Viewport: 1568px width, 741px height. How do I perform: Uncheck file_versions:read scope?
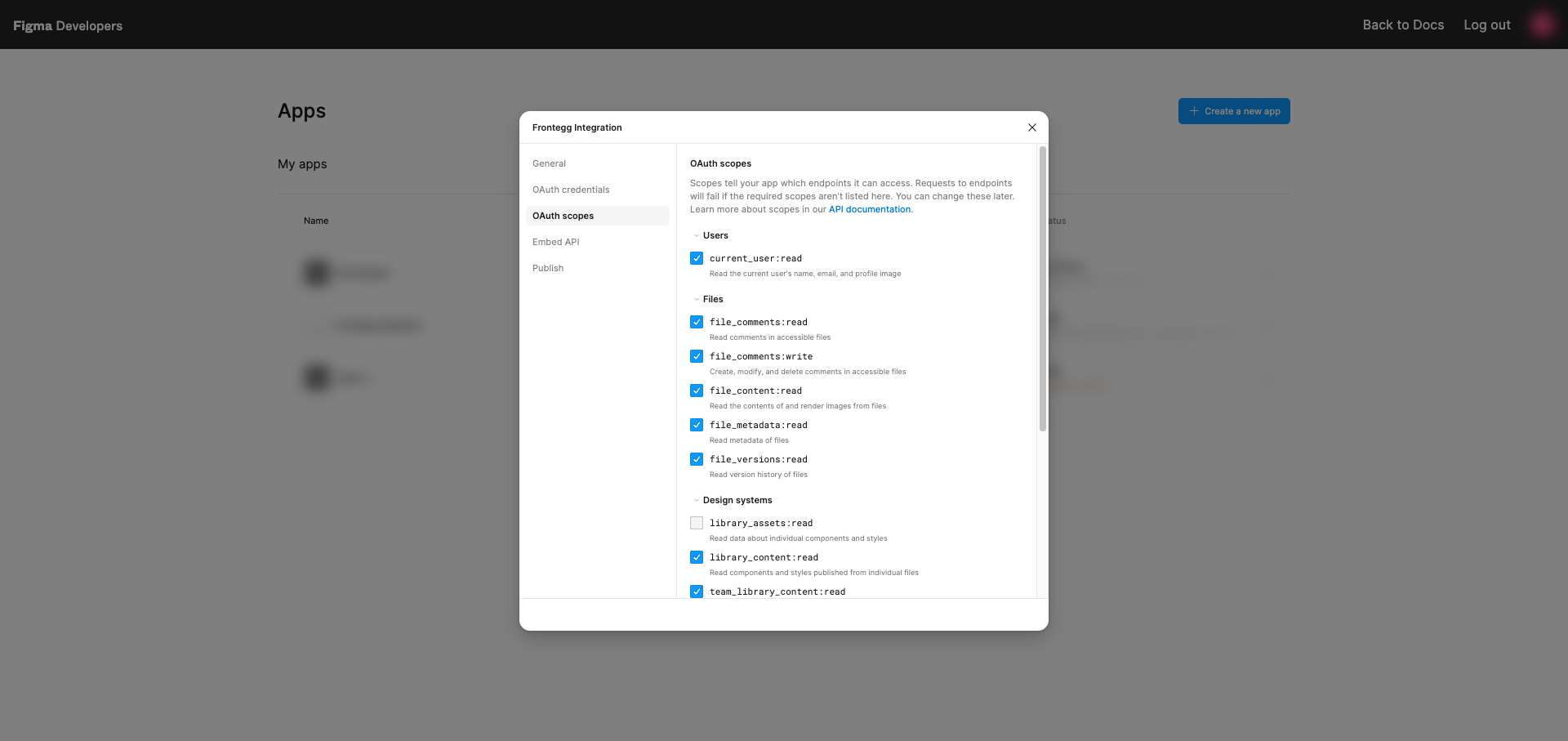pos(697,459)
